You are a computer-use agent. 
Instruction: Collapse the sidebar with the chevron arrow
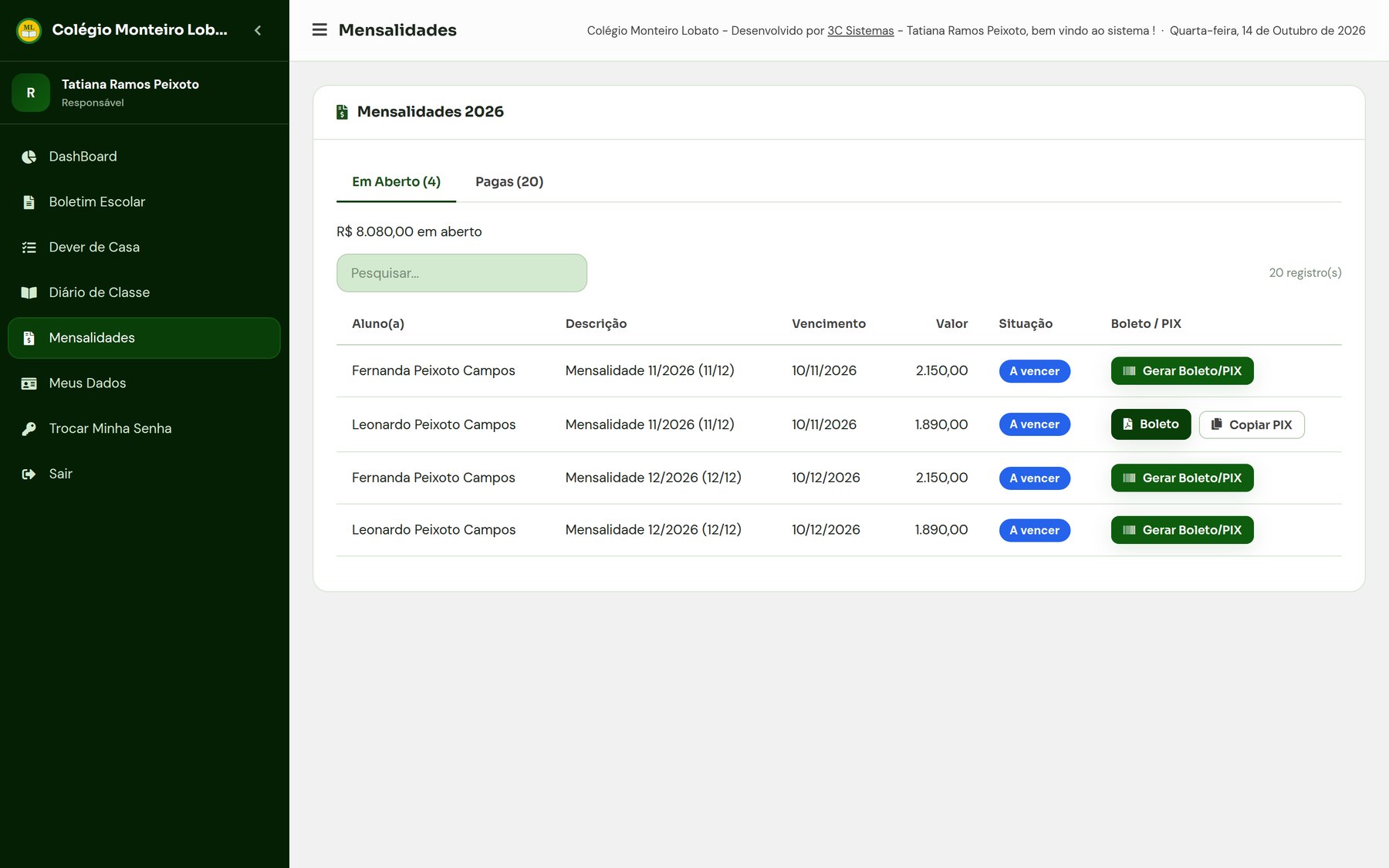click(258, 30)
